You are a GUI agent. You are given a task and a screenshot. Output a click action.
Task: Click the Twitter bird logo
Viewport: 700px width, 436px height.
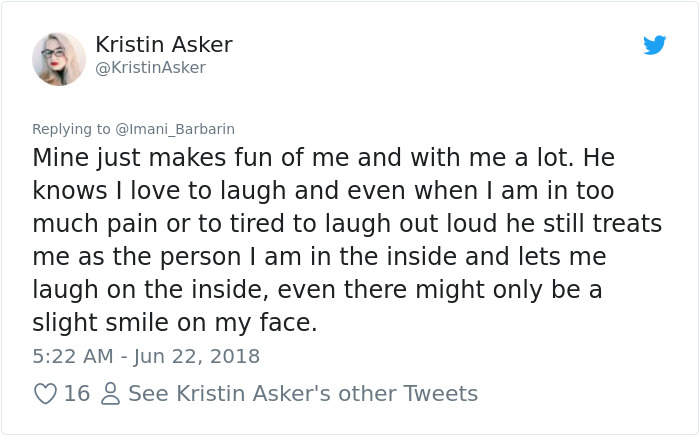point(654,45)
